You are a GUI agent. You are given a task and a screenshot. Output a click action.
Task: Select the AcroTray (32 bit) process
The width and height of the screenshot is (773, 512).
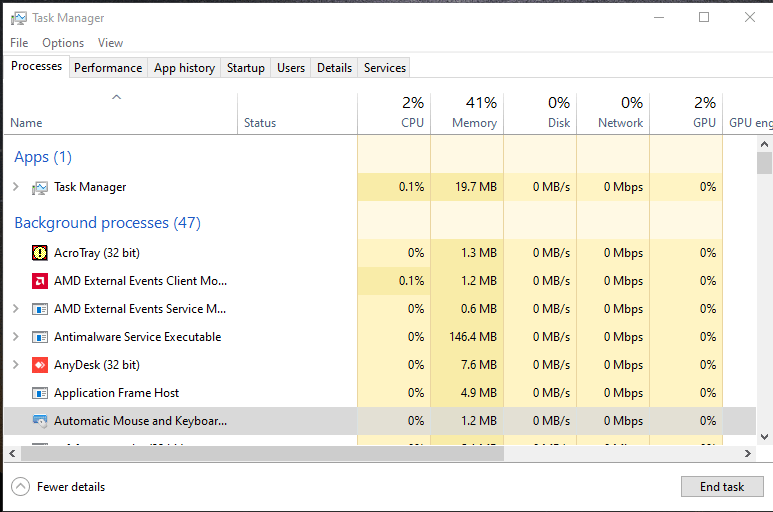(x=97, y=253)
